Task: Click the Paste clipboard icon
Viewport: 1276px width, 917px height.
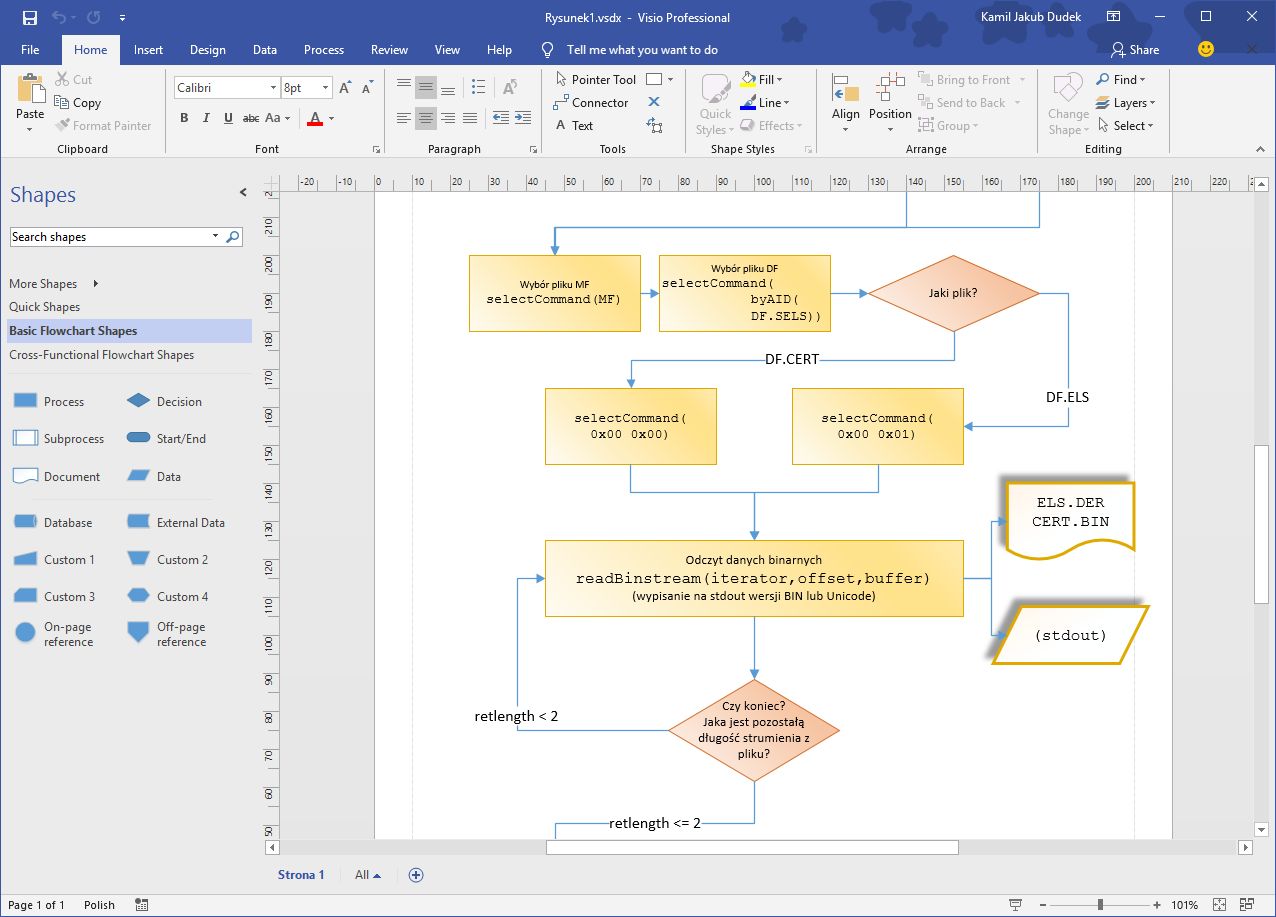Action: coord(30,90)
